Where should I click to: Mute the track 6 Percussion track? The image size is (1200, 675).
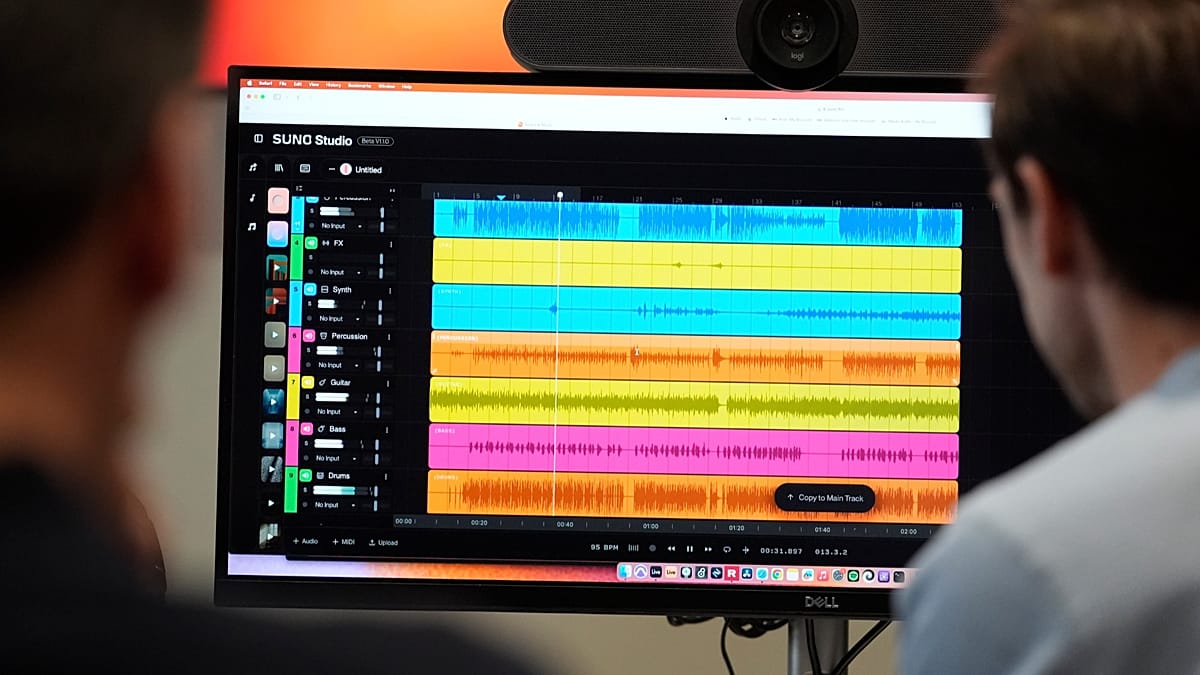point(309,336)
